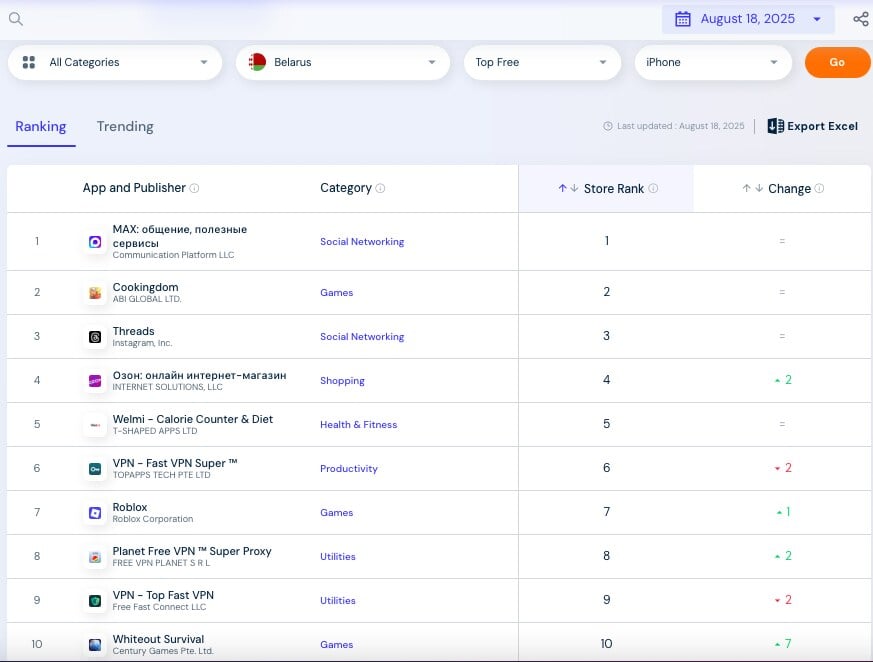Open the Roblox app title
This screenshot has height=662, width=873.
click(x=130, y=507)
